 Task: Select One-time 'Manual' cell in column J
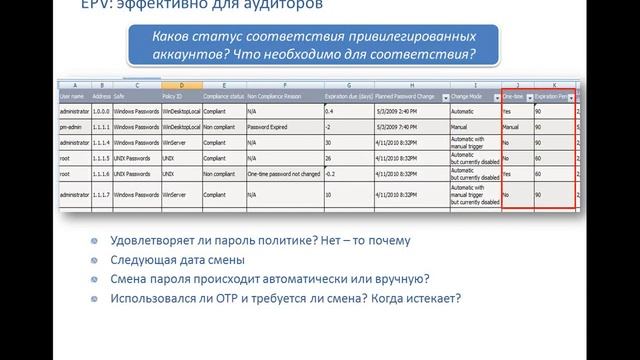(x=518, y=127)
